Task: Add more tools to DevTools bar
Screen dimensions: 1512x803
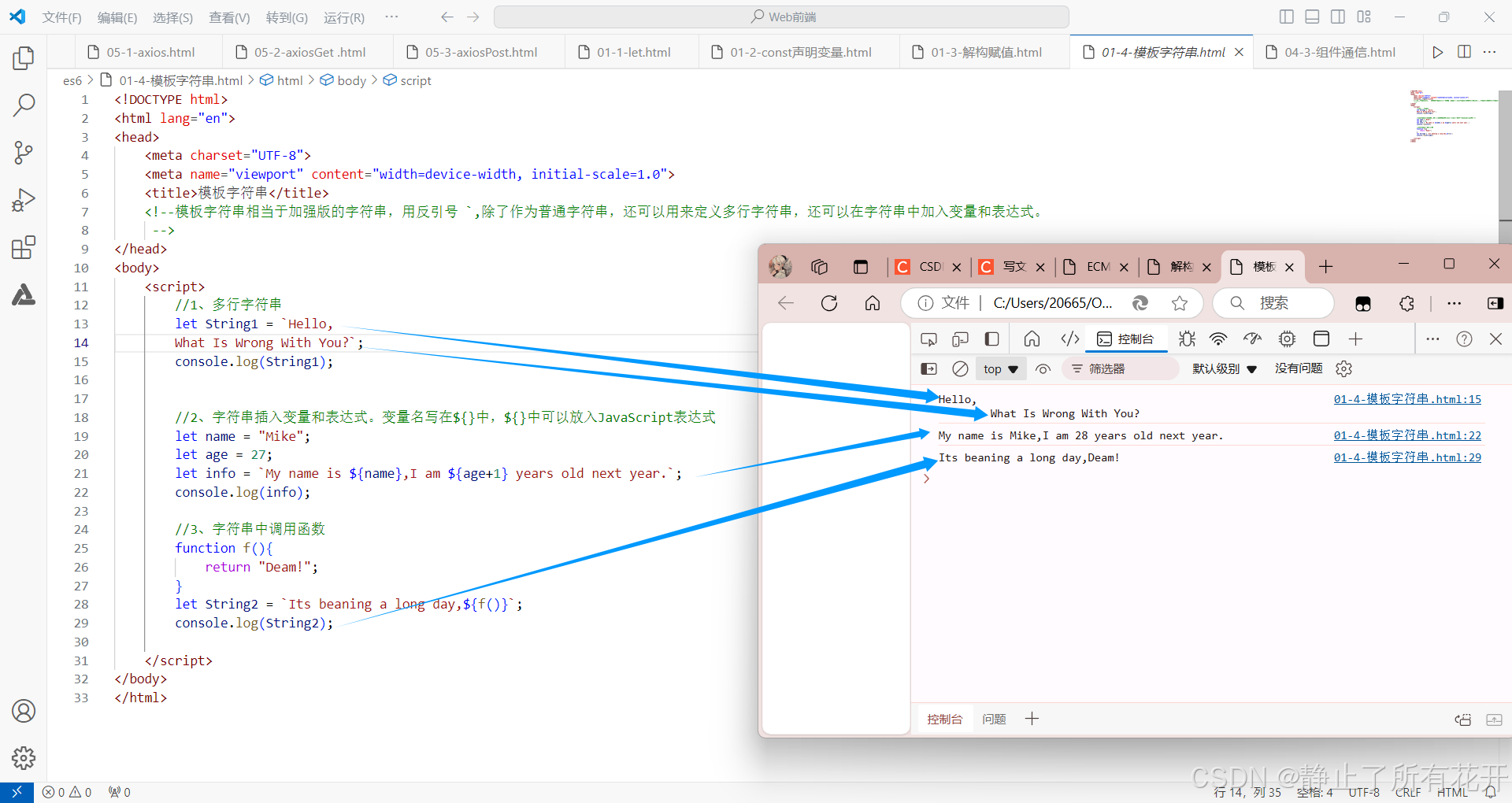Action: (1355, 339)
